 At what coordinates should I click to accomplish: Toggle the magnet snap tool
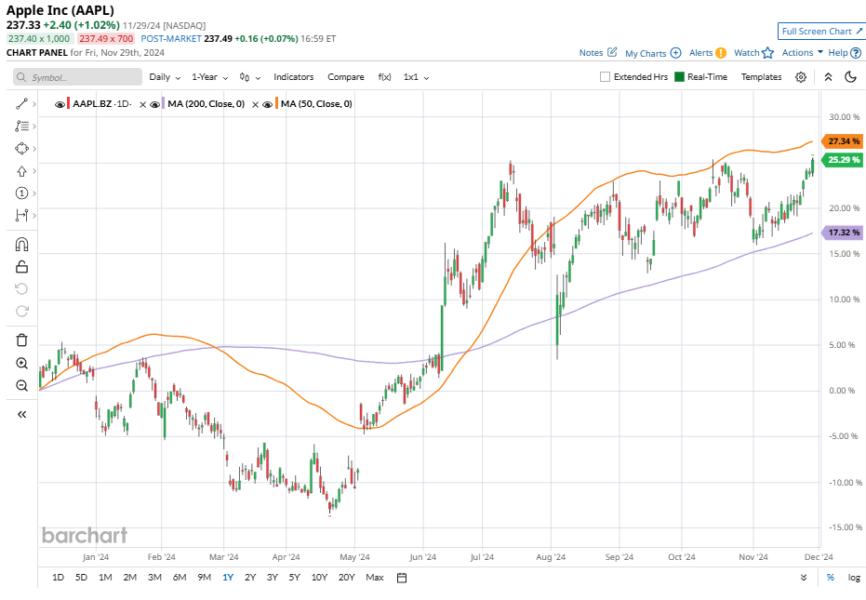22,244
